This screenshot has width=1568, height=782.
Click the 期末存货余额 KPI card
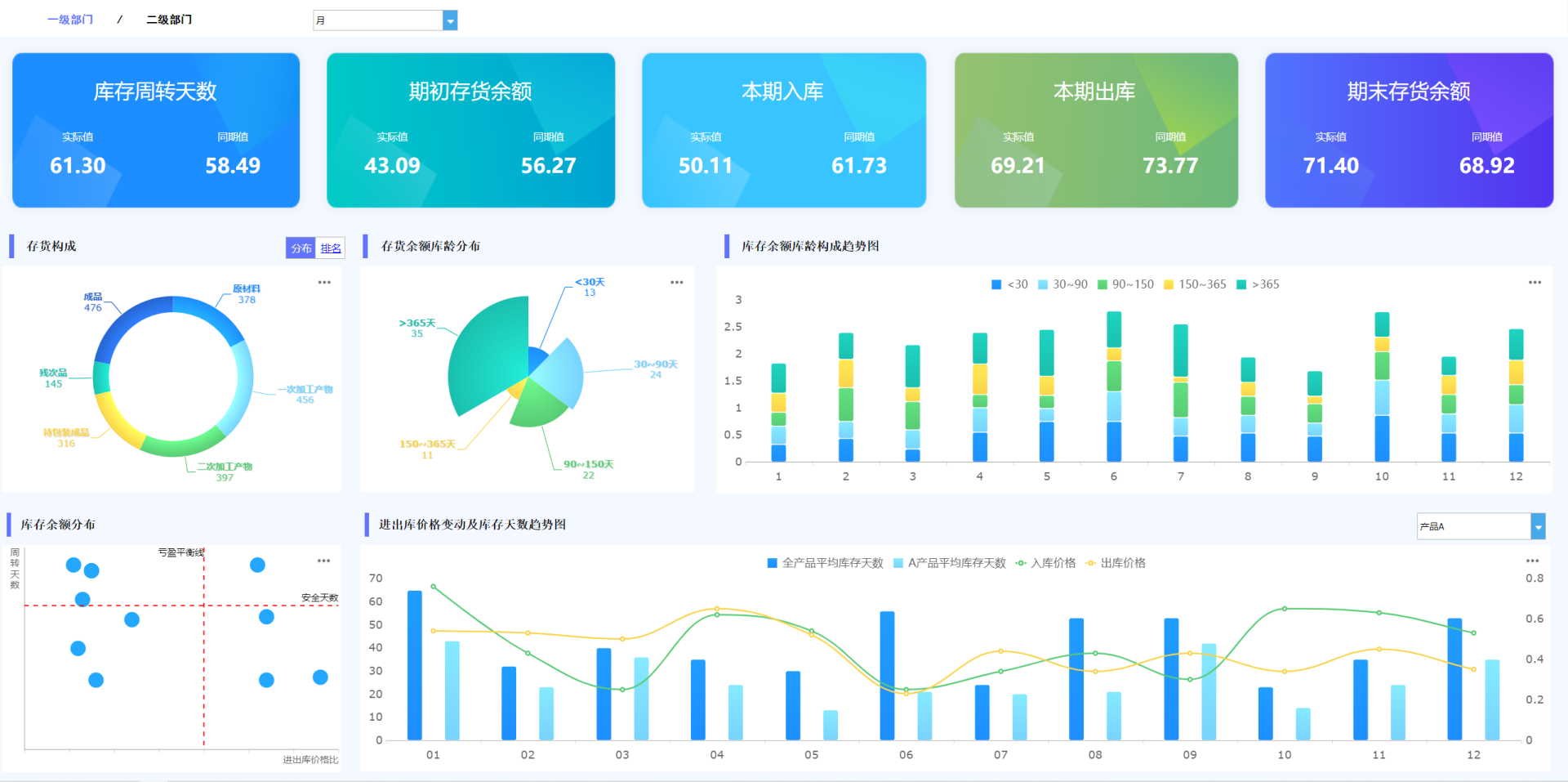[1409, 131]
